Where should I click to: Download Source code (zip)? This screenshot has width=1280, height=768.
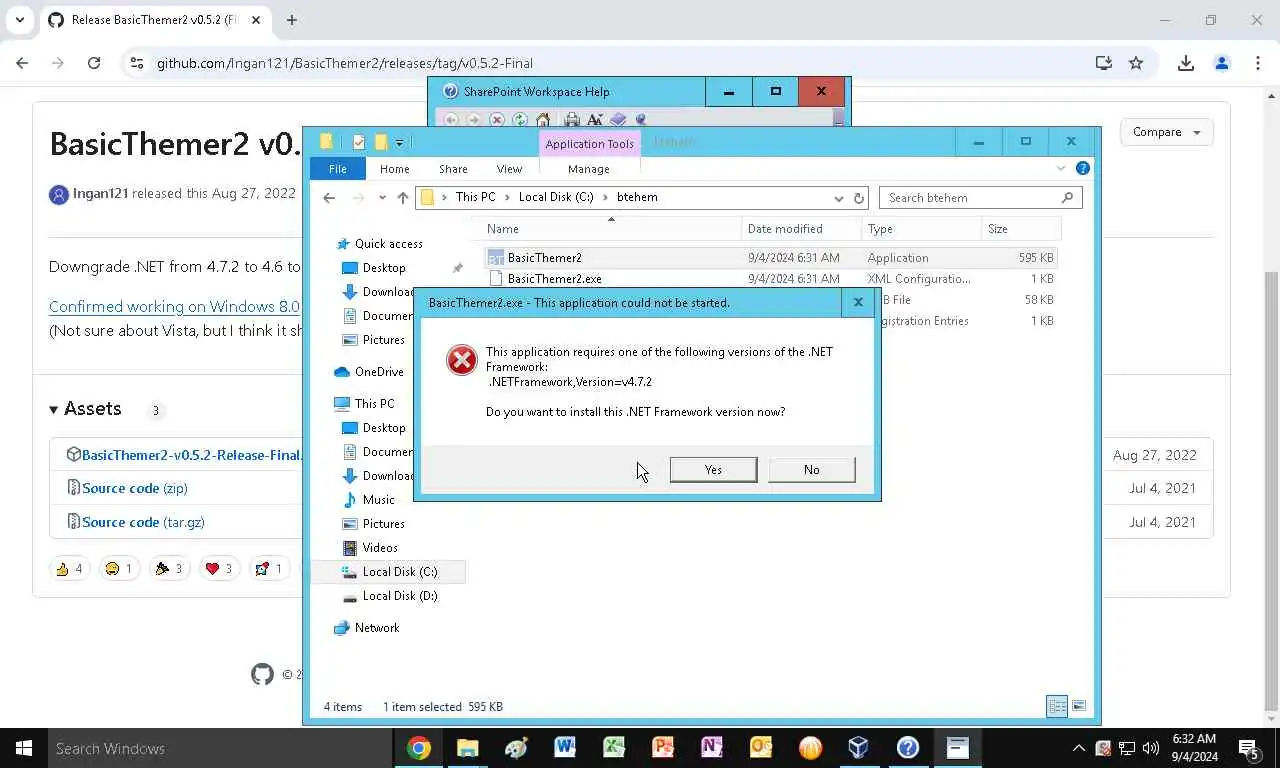(x=134, y=488)
